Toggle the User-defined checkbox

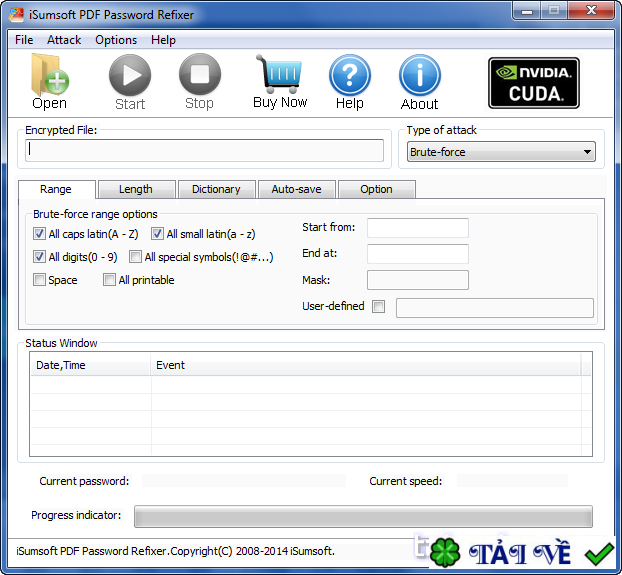[x=378, y=307]
